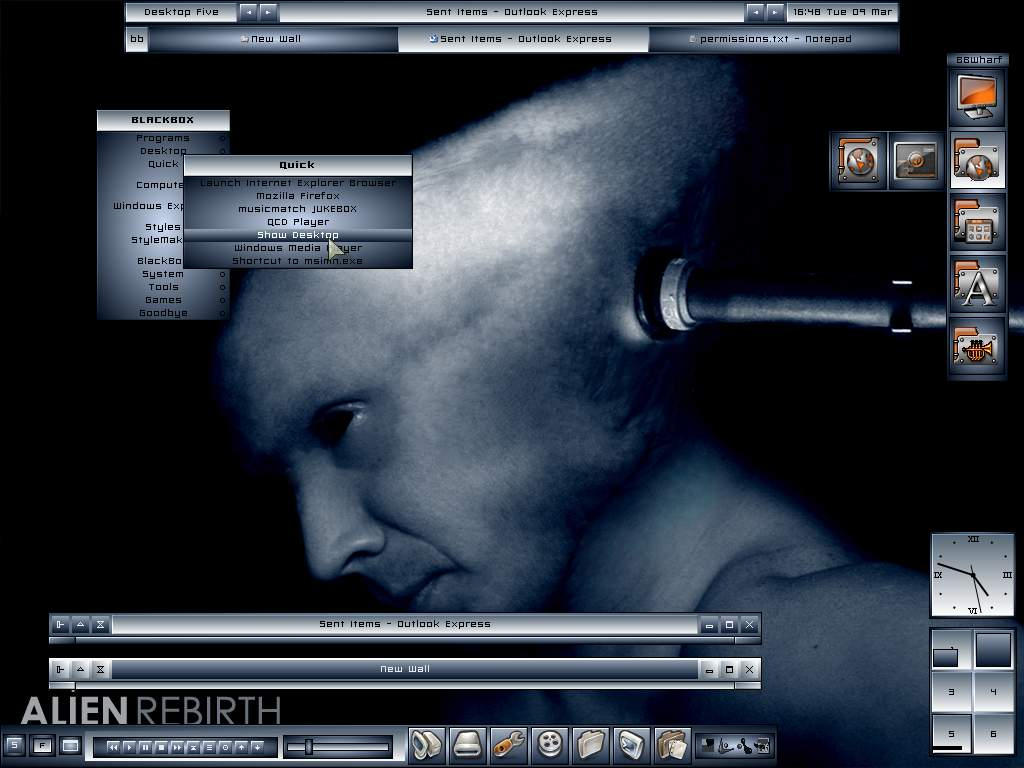Switch to New Wall task in taskbar
The image size is (1024, 768).
click(273, 39)
